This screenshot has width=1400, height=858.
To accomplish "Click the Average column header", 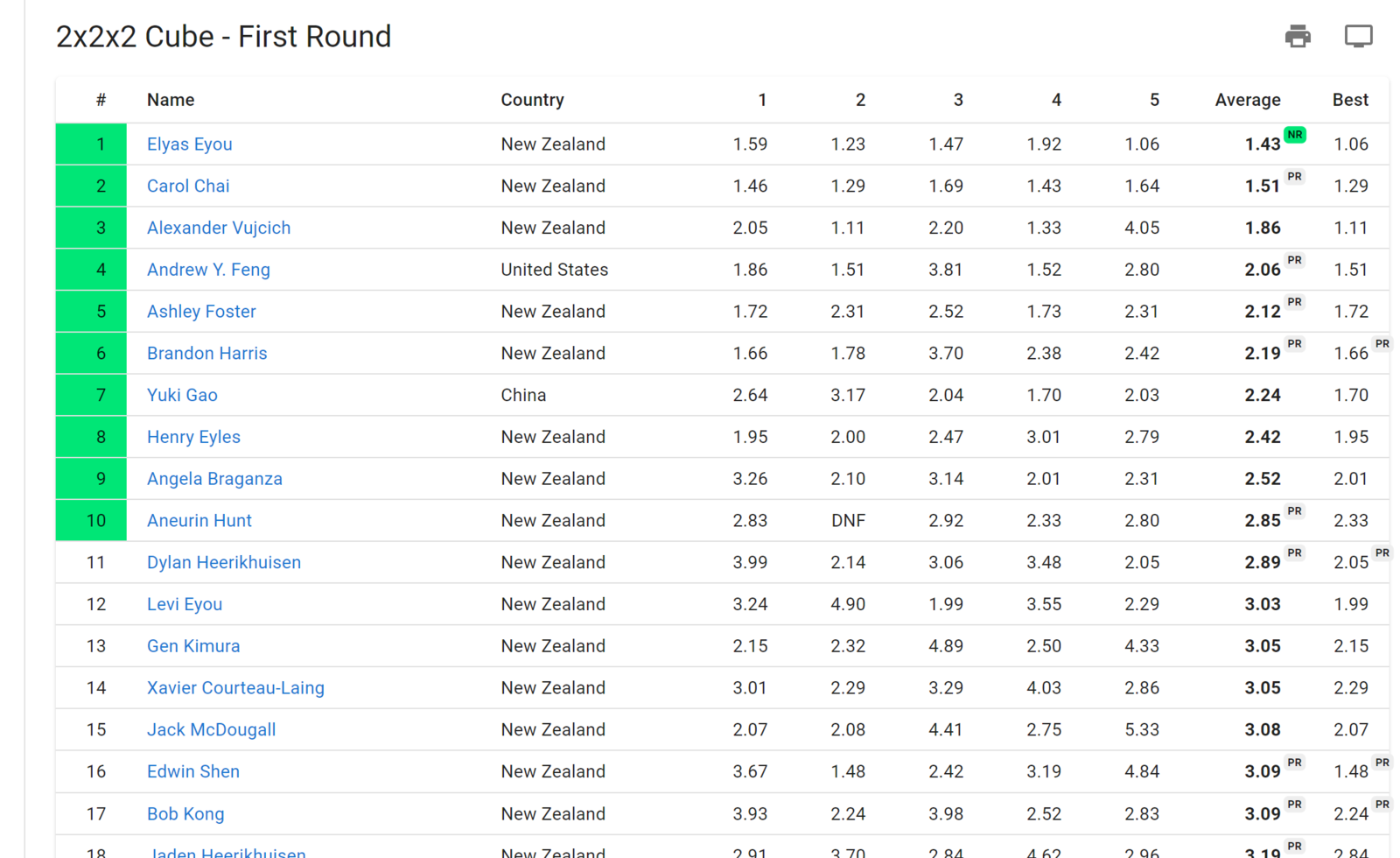I will (1248, 100).
